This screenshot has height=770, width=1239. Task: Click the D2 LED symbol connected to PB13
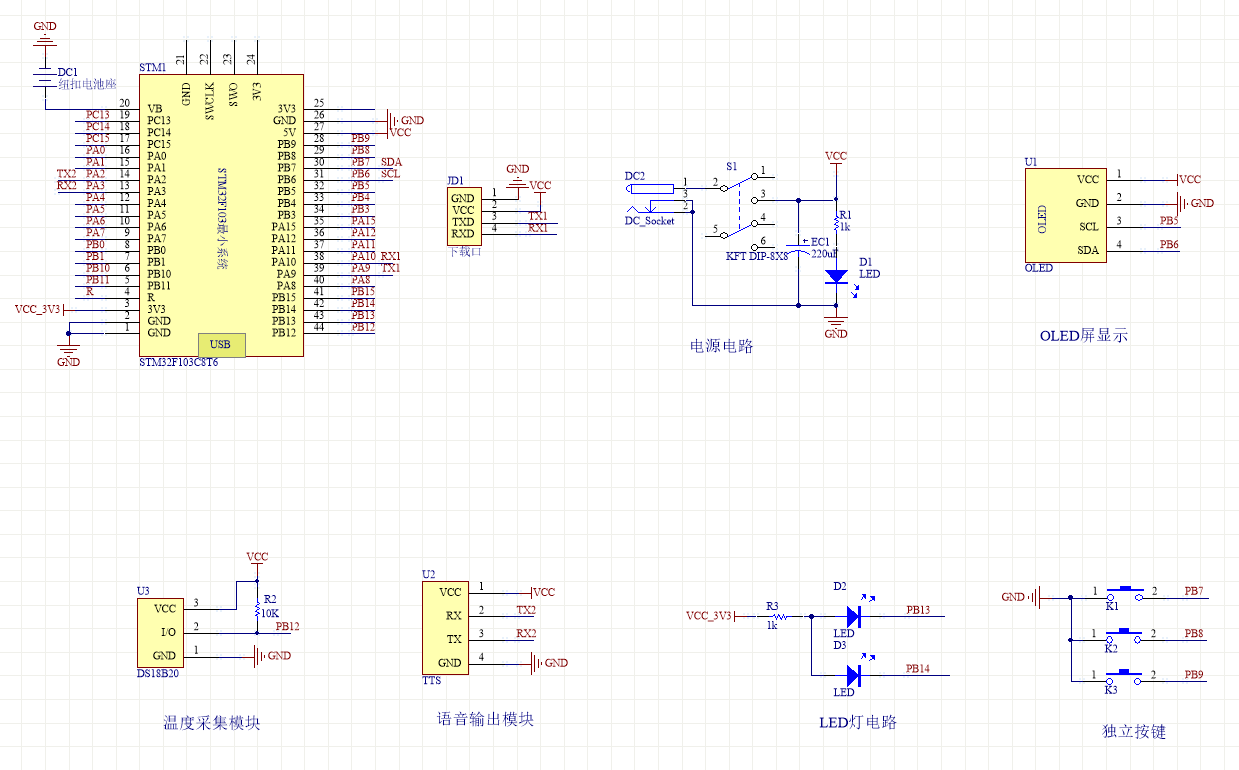[x=853, y=616]
